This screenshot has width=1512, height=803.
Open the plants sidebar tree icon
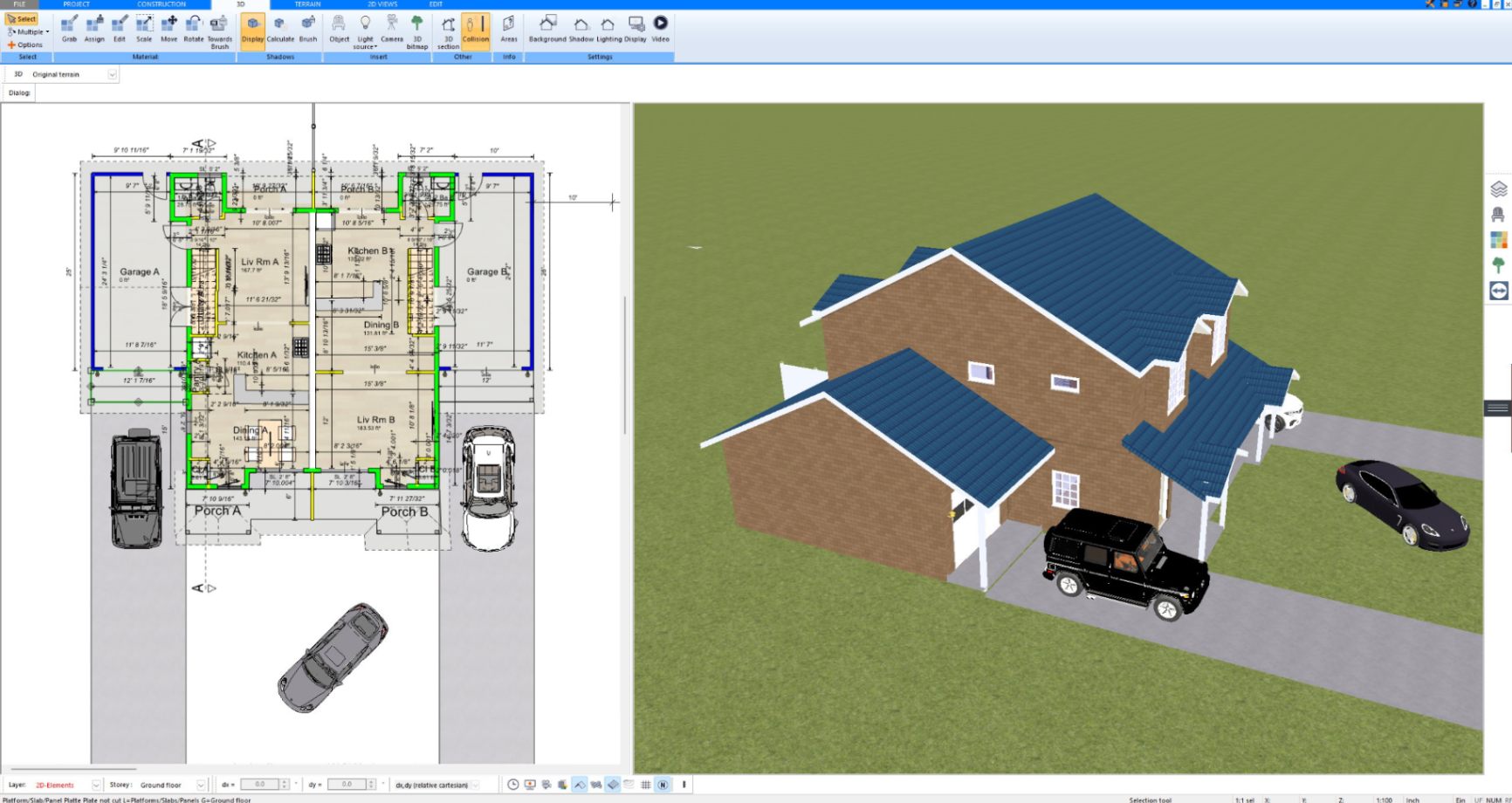[1498, 264]
